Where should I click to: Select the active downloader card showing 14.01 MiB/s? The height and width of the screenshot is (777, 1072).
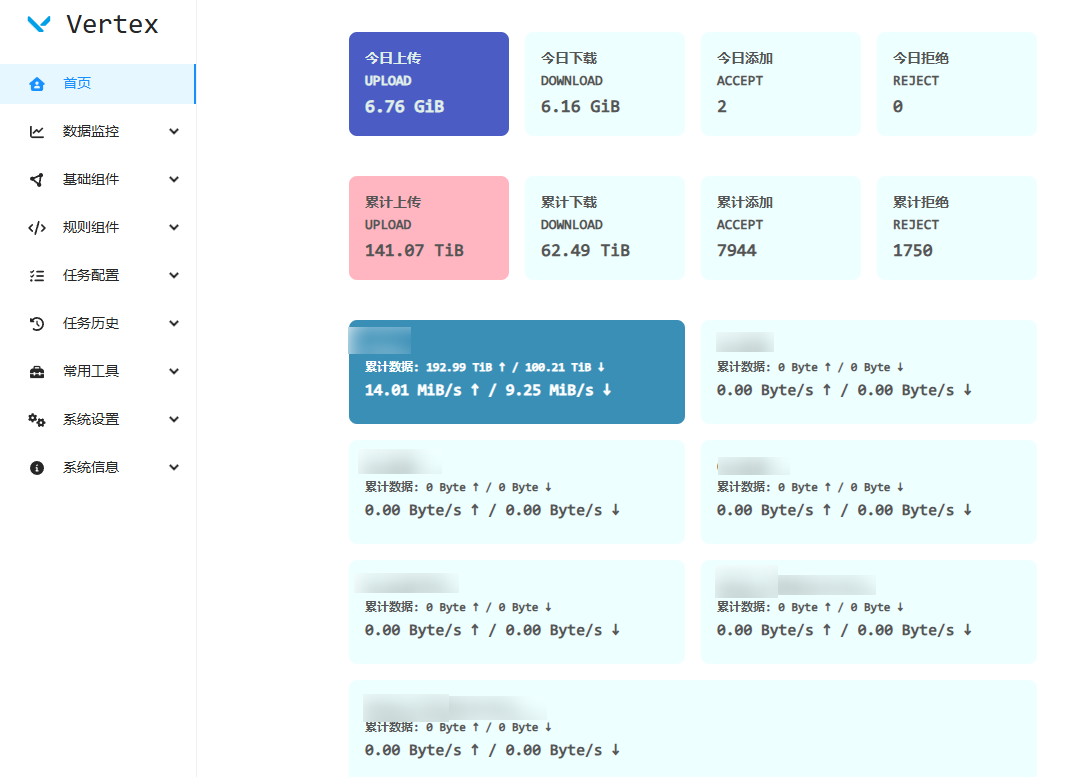516,372
